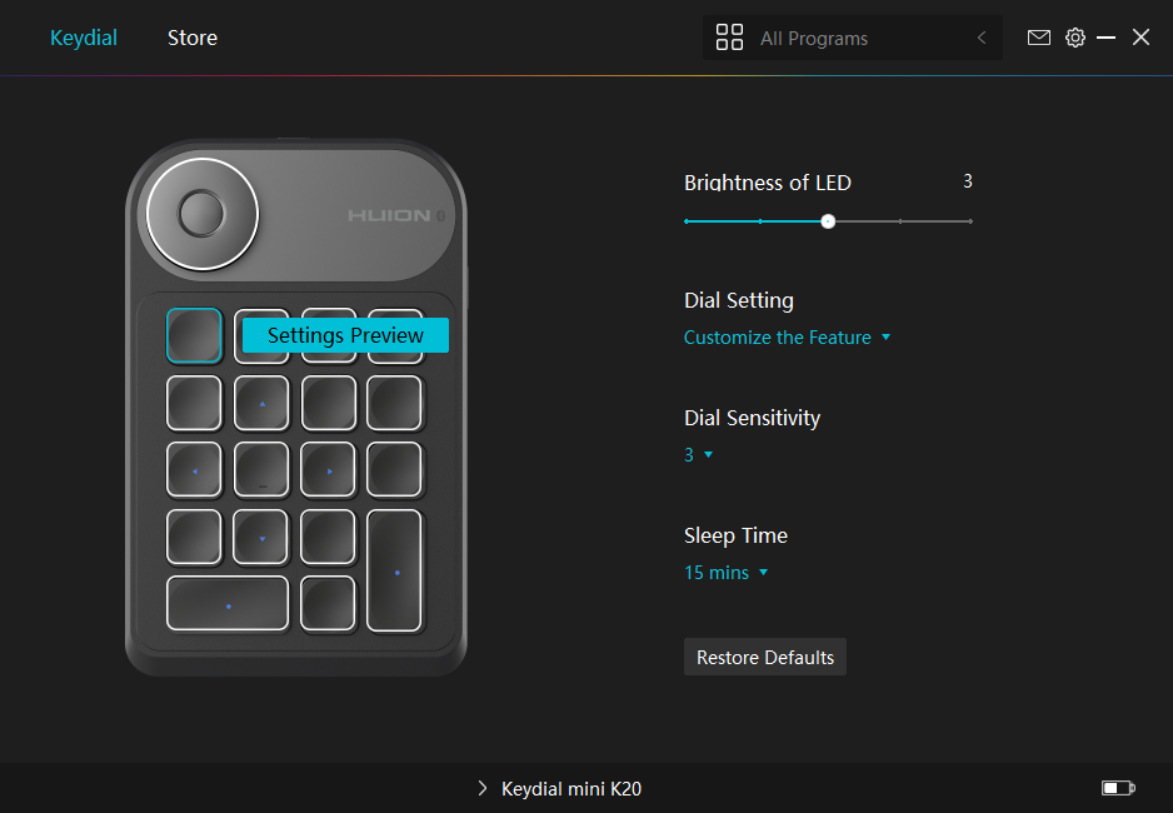Open the mail feedback icon
The image size is (1173, 813).
(1038, 37)
